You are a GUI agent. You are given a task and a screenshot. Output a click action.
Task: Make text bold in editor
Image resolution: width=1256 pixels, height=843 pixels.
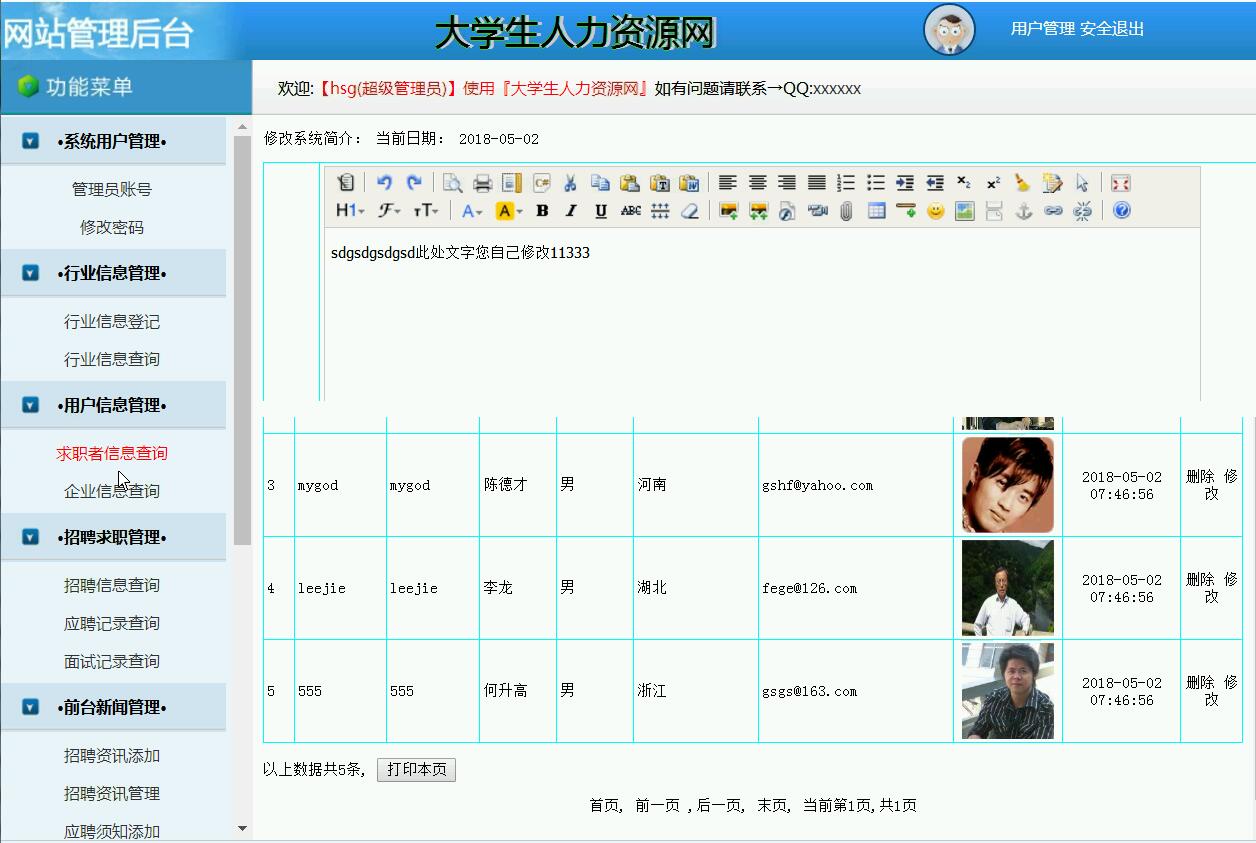[542, 210]
